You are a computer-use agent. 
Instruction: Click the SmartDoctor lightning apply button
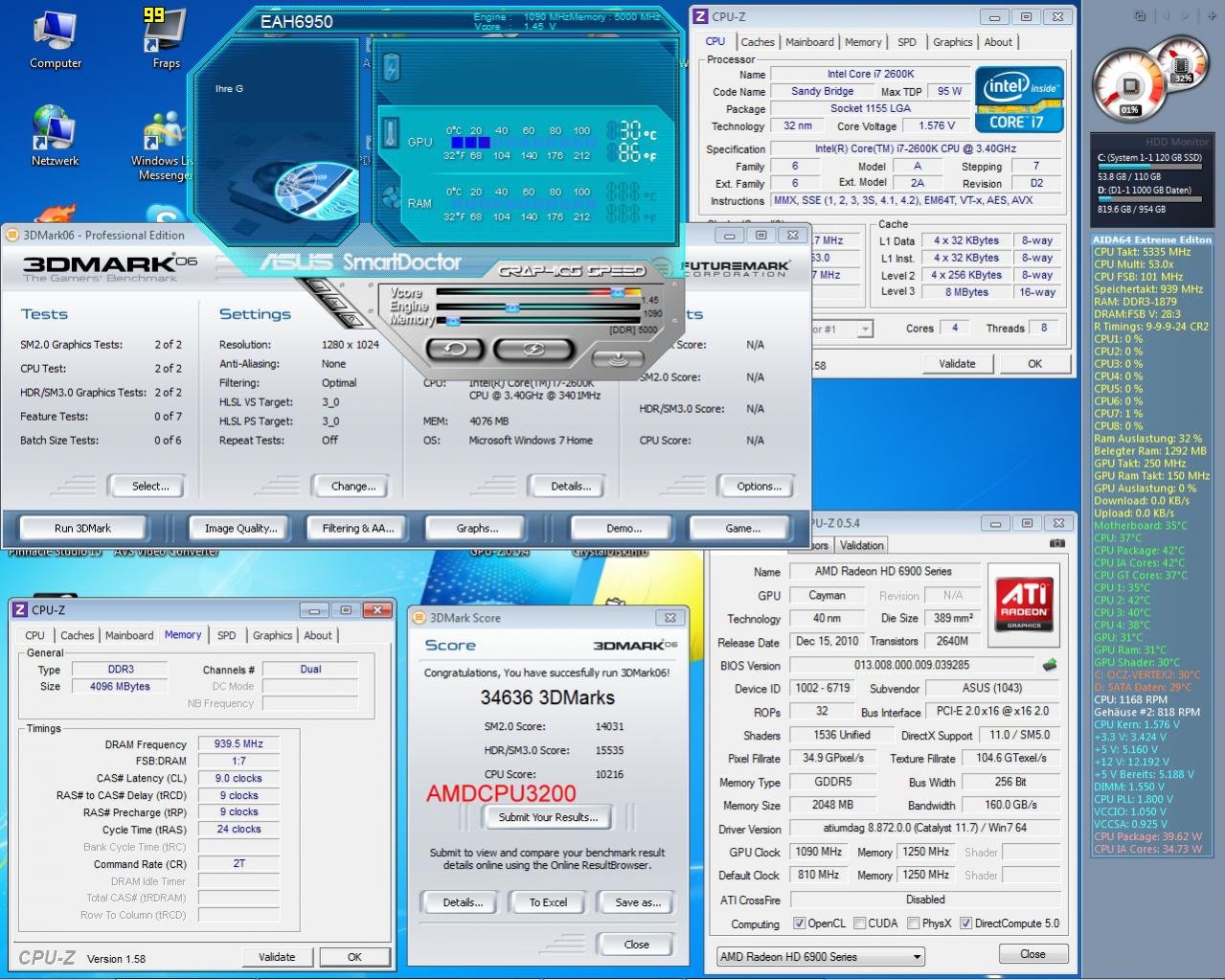pos(533,349)
